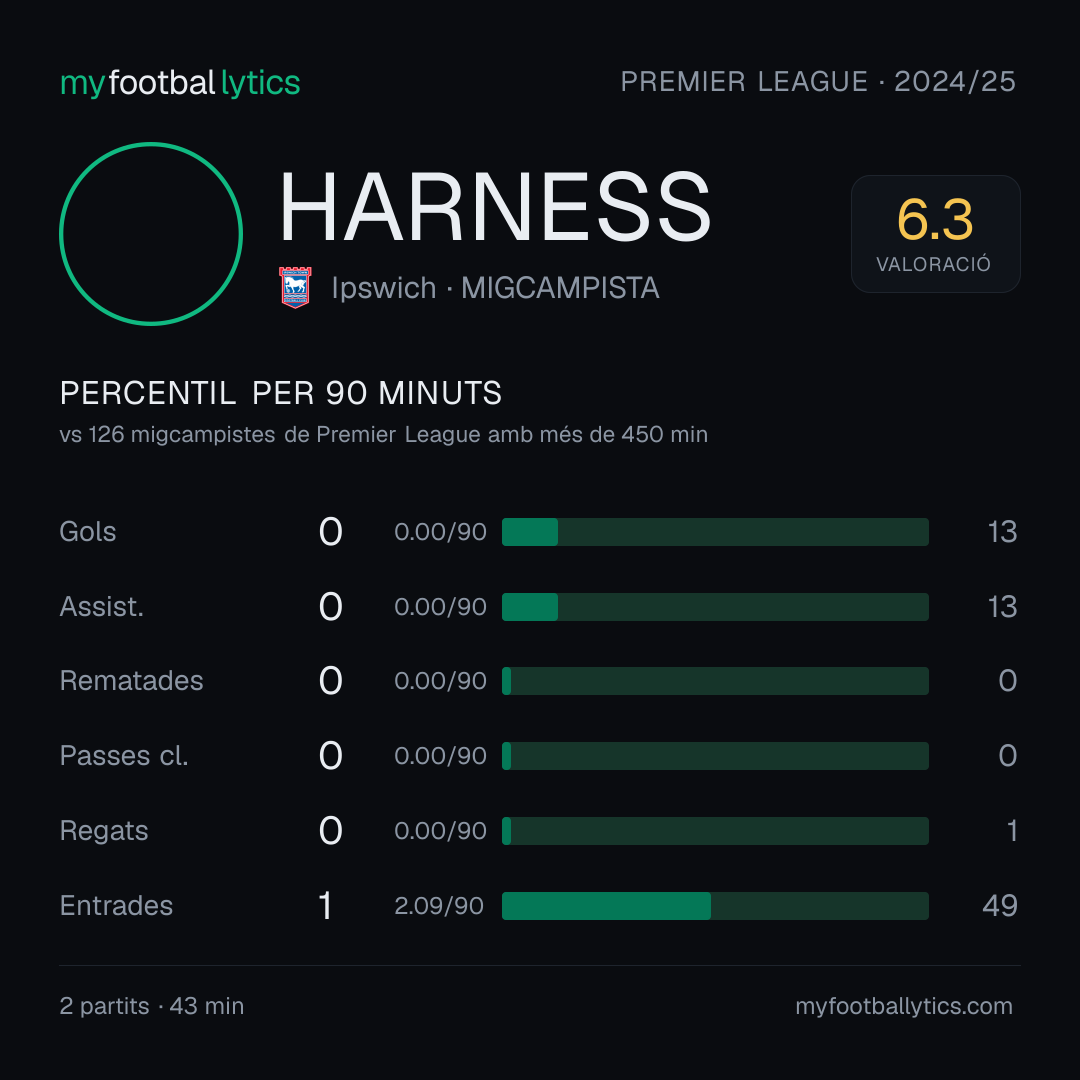The width and height of the screenshot is (1080, 1080).
Task: Click the Entrades percentile number 49
Action: click(1000, 906)
